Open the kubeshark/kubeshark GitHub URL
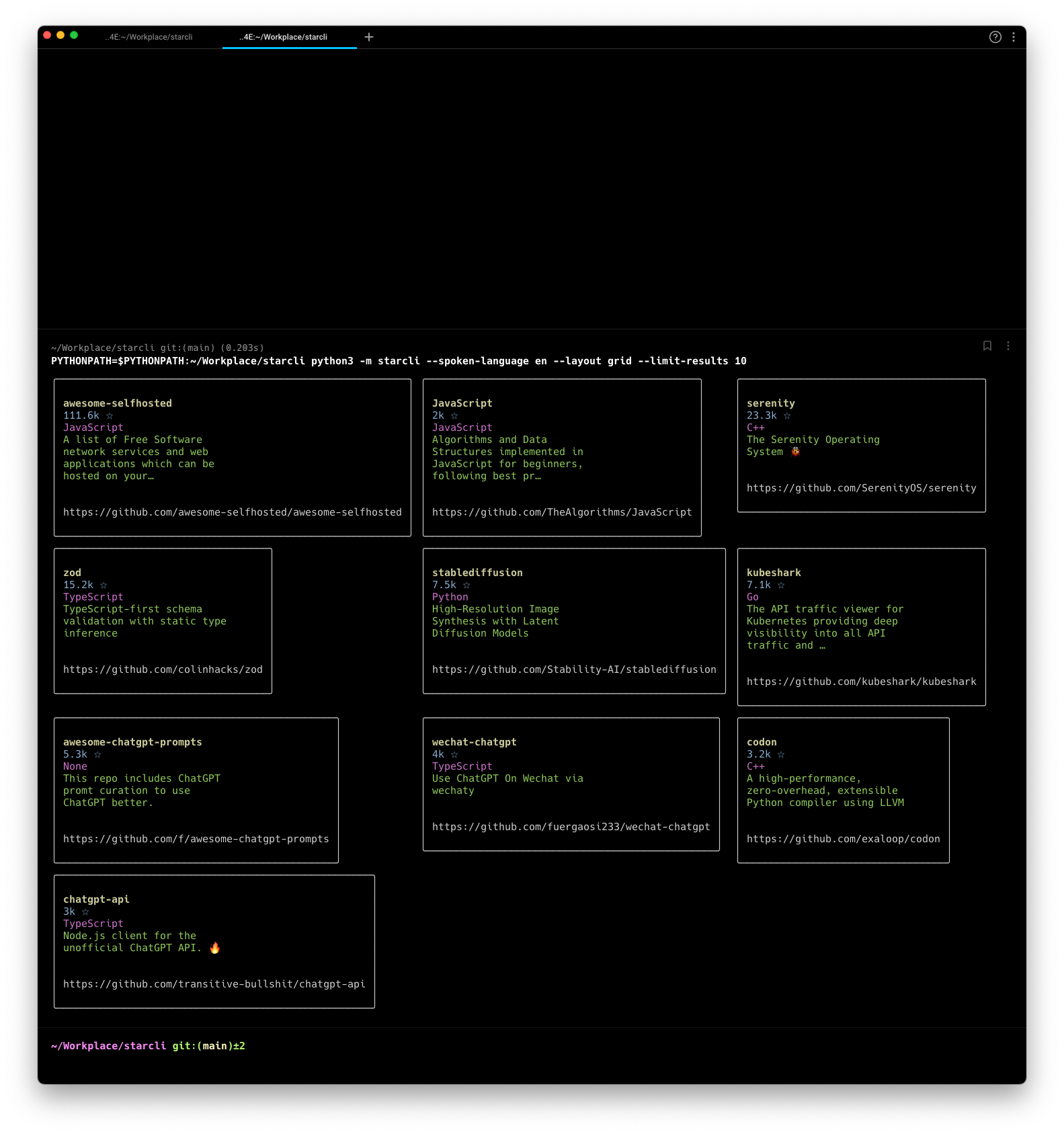 coord(862,682)
